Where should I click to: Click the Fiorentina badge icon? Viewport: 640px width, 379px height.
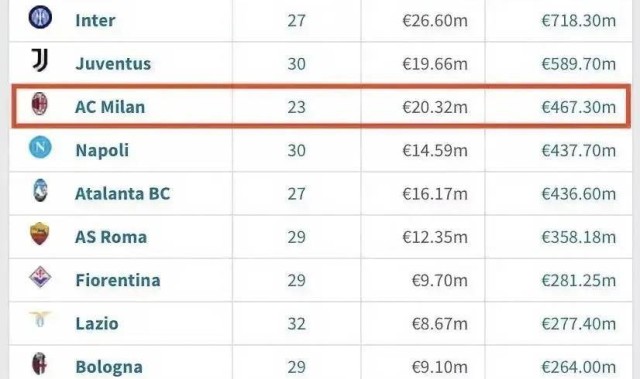pyautogui.click(x=40, y=277)
